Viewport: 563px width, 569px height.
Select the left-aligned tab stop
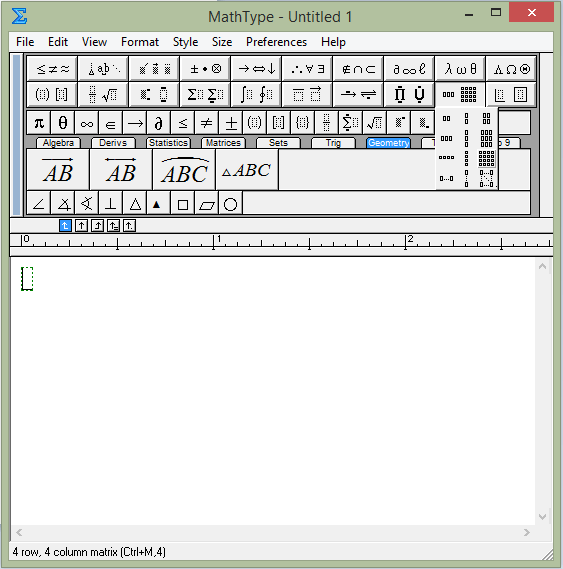click(x=65, y=226)
